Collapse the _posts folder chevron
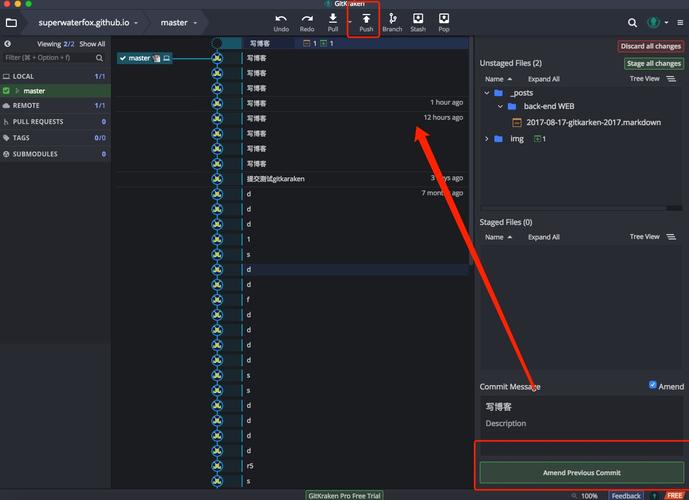The height and width of the screenshot is (500, 689). (x=486, y=93)
